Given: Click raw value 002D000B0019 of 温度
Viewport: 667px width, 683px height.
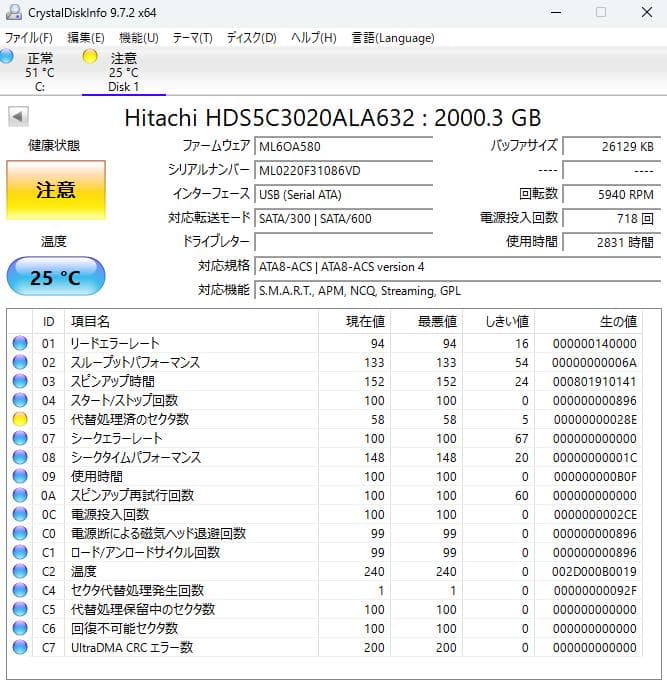Looking at the screenshot, I should (594, 571).
